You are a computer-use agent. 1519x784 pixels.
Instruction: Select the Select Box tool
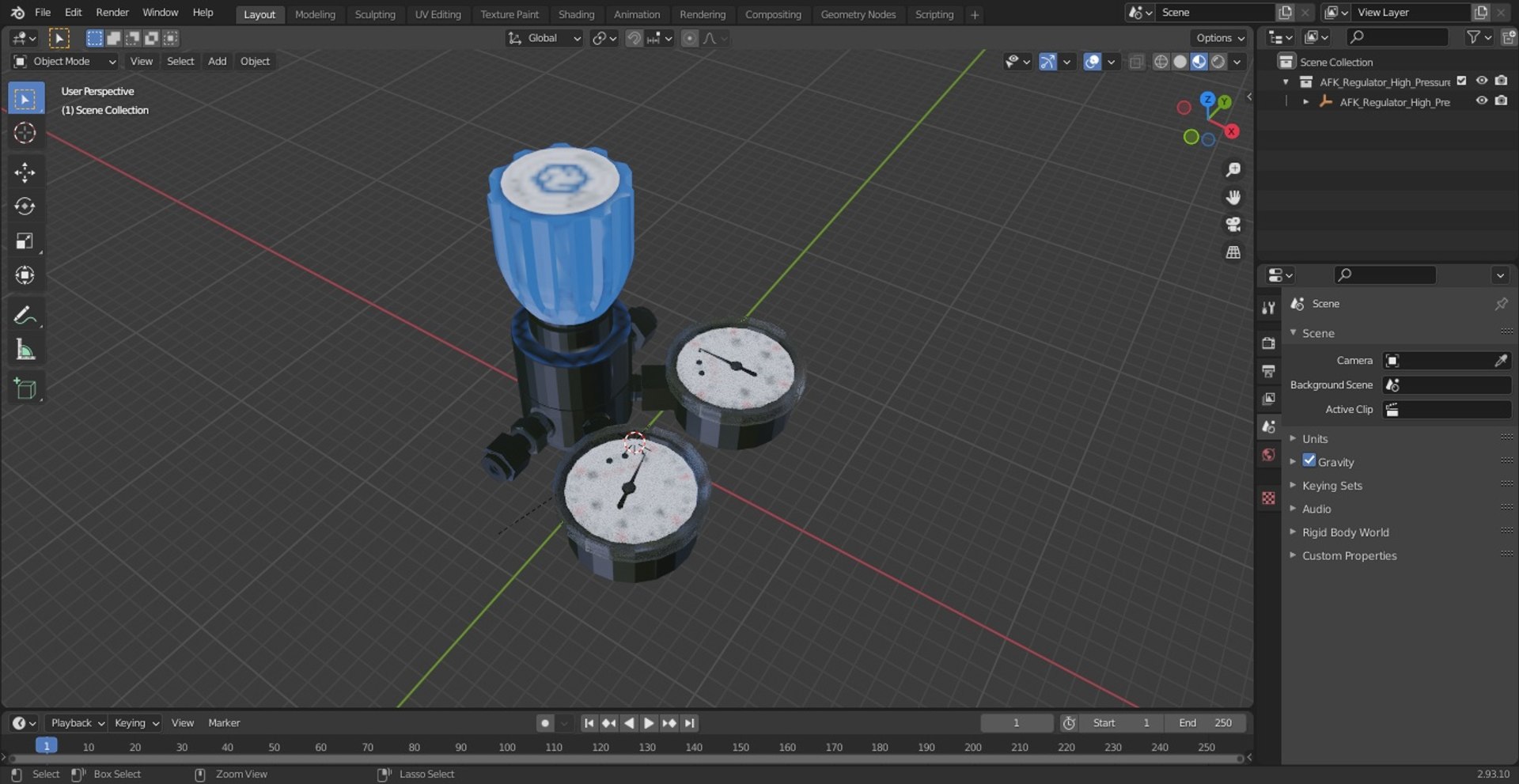pos(25,99)
